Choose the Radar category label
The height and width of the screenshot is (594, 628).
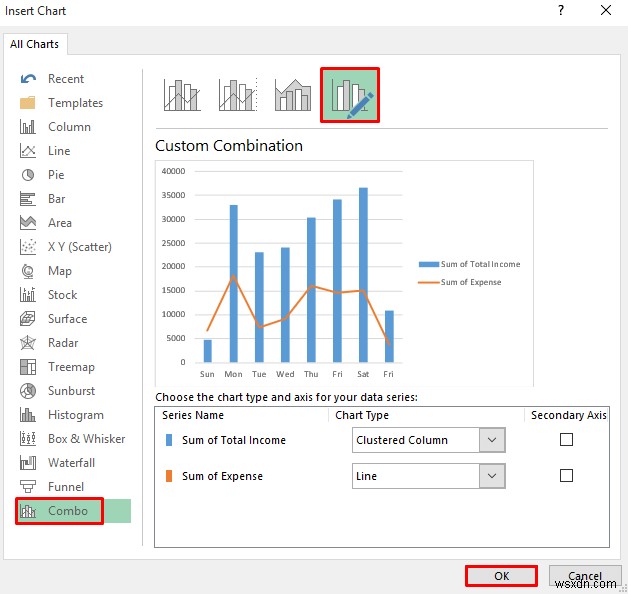point(63,343)
